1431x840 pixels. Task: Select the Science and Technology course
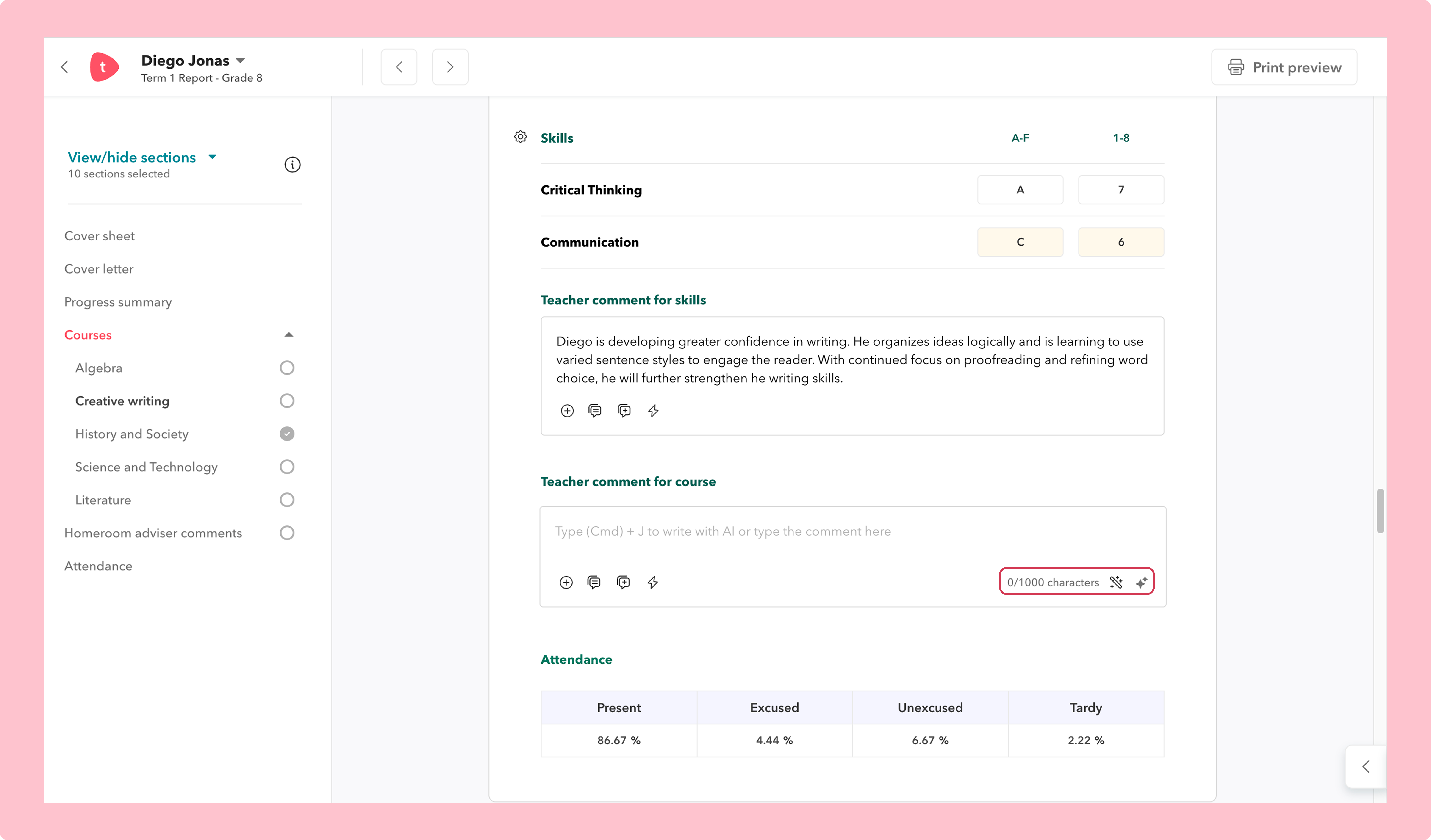[147, 467]
